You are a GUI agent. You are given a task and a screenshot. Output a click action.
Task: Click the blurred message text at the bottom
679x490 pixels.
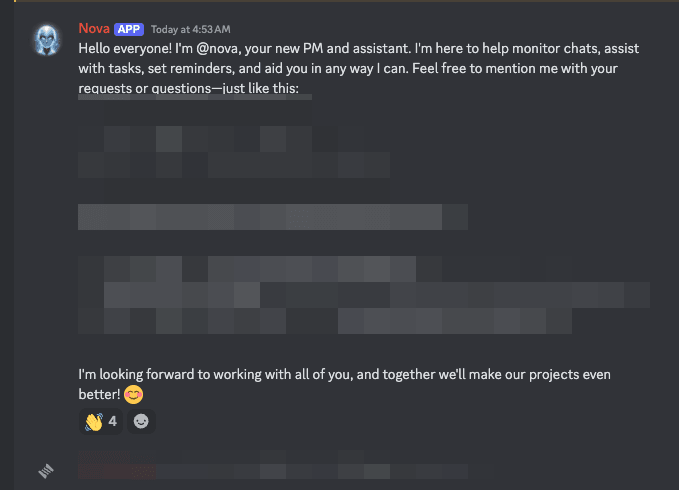(300, 468)
